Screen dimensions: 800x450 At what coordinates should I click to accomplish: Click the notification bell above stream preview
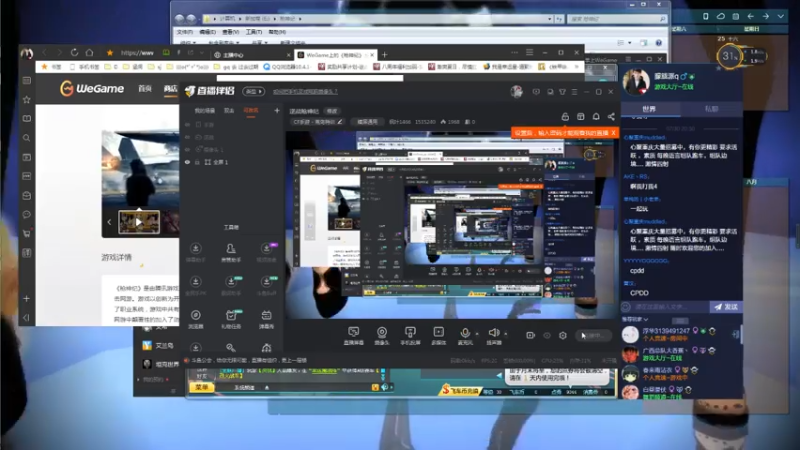596,116
